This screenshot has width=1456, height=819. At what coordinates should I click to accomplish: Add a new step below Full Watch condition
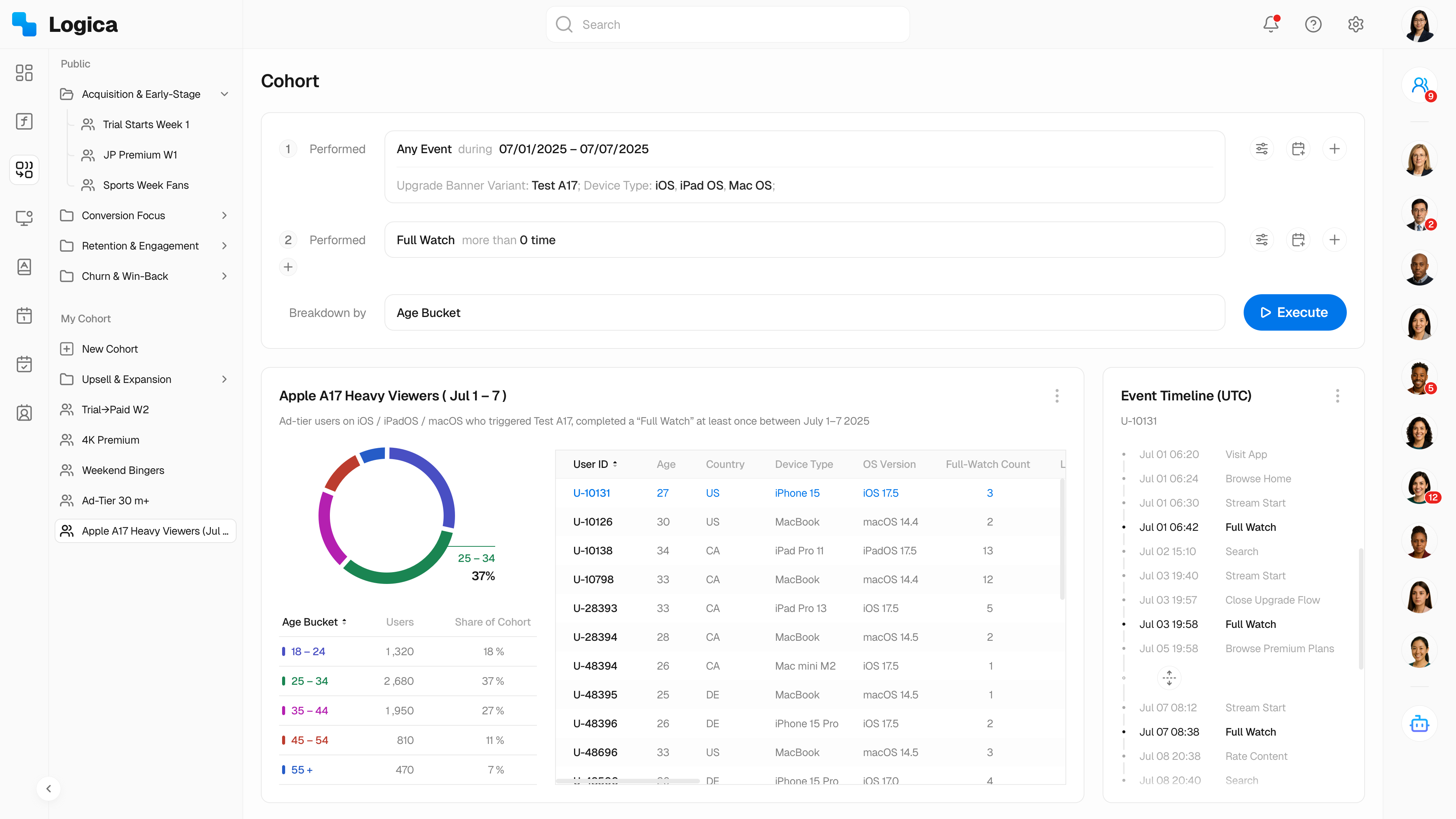point(288,267)
